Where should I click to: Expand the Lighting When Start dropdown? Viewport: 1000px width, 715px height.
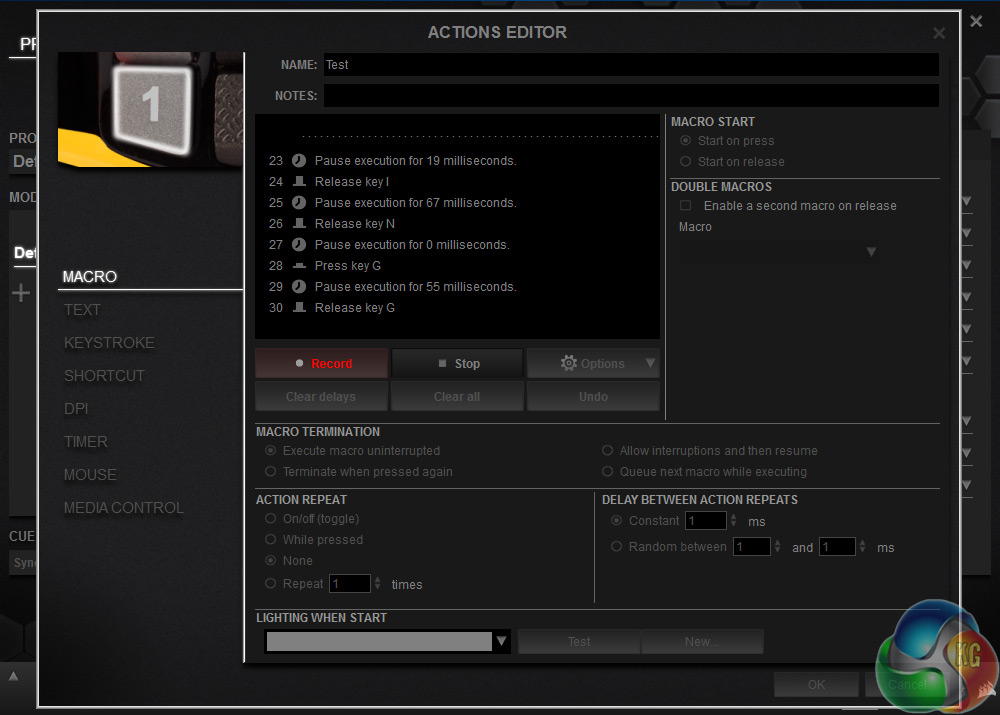tap(502, 642)
